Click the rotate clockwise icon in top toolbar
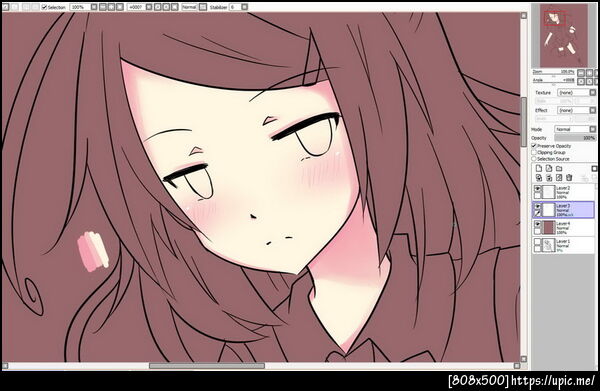The width and height of the screenshot is (600, 391). [166, 7]
